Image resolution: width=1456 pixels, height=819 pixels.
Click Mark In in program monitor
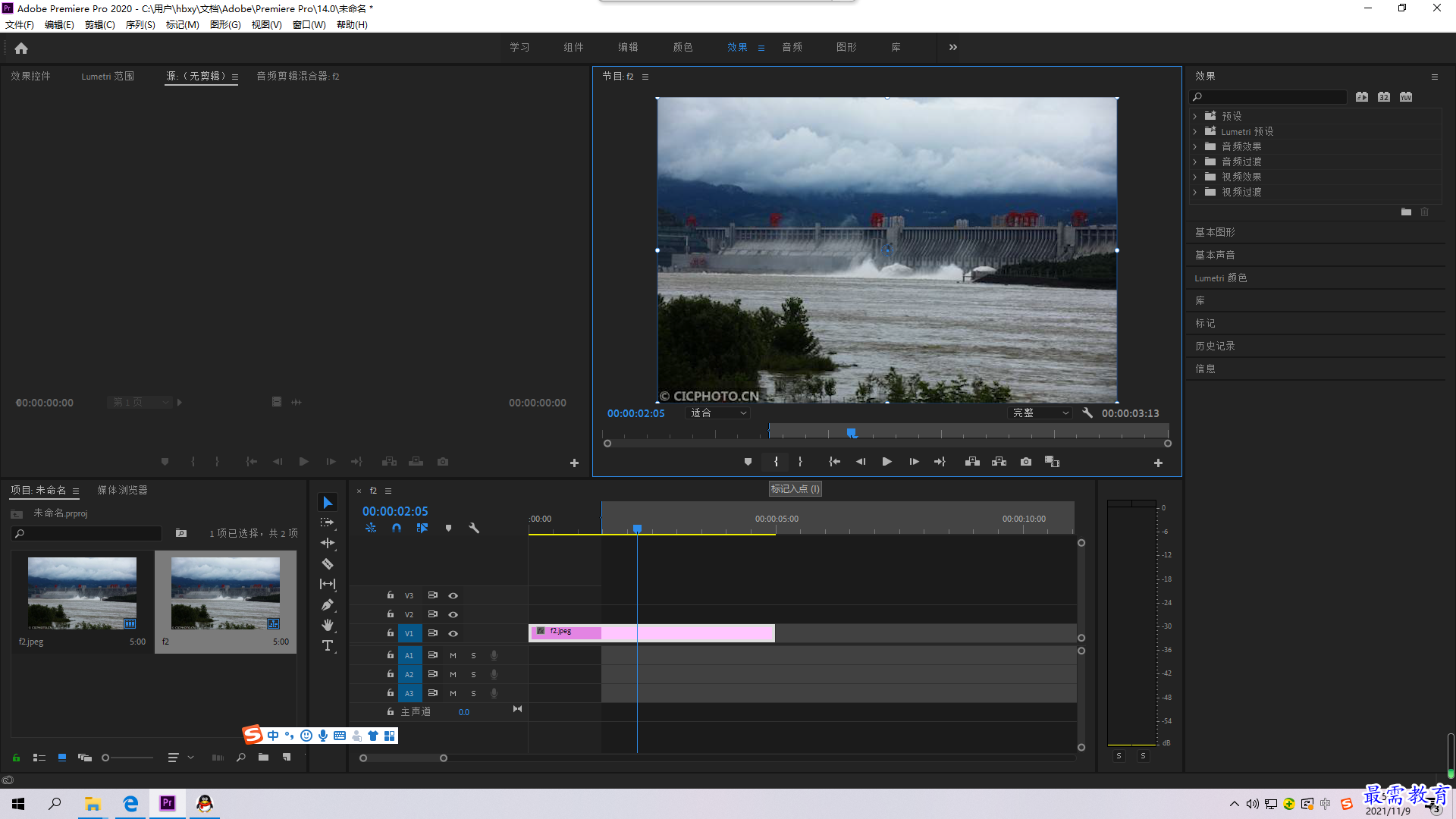[x=776, y=462]
